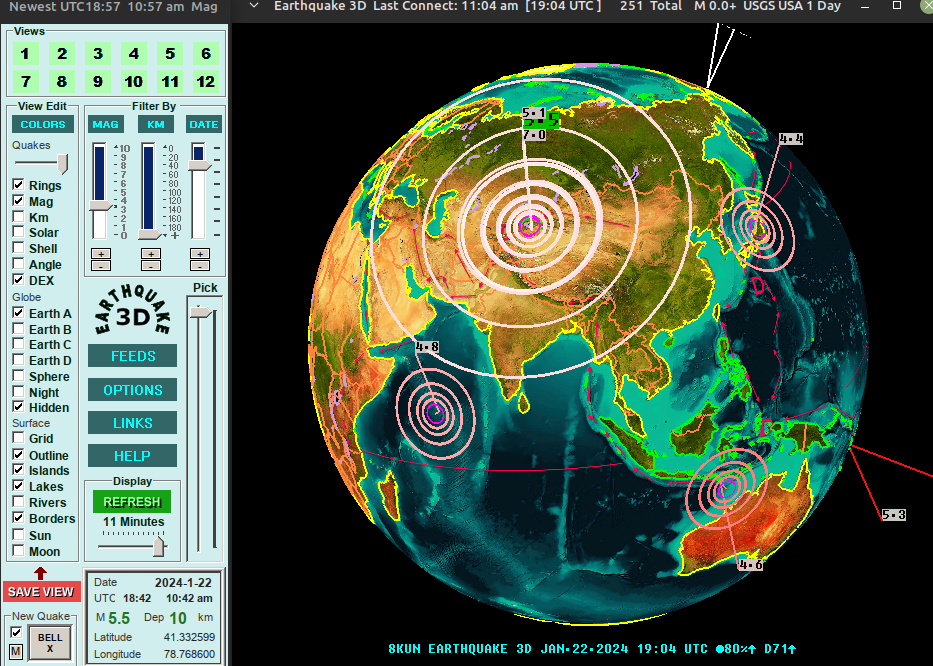
Task: Click the red SAVE VIEW button
Action: click(41, 592)
